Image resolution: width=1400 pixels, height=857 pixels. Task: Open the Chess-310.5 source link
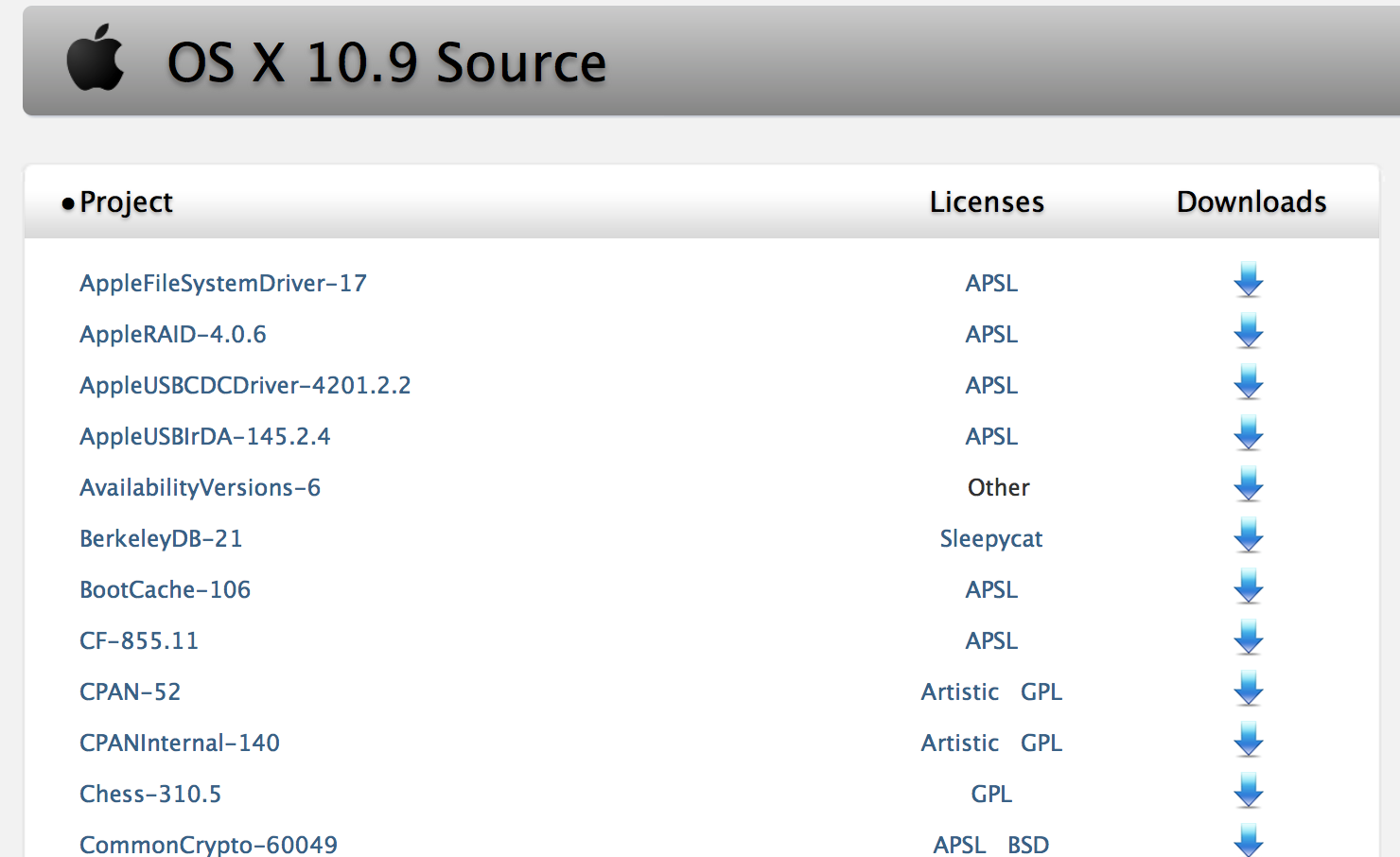[150, 794]
